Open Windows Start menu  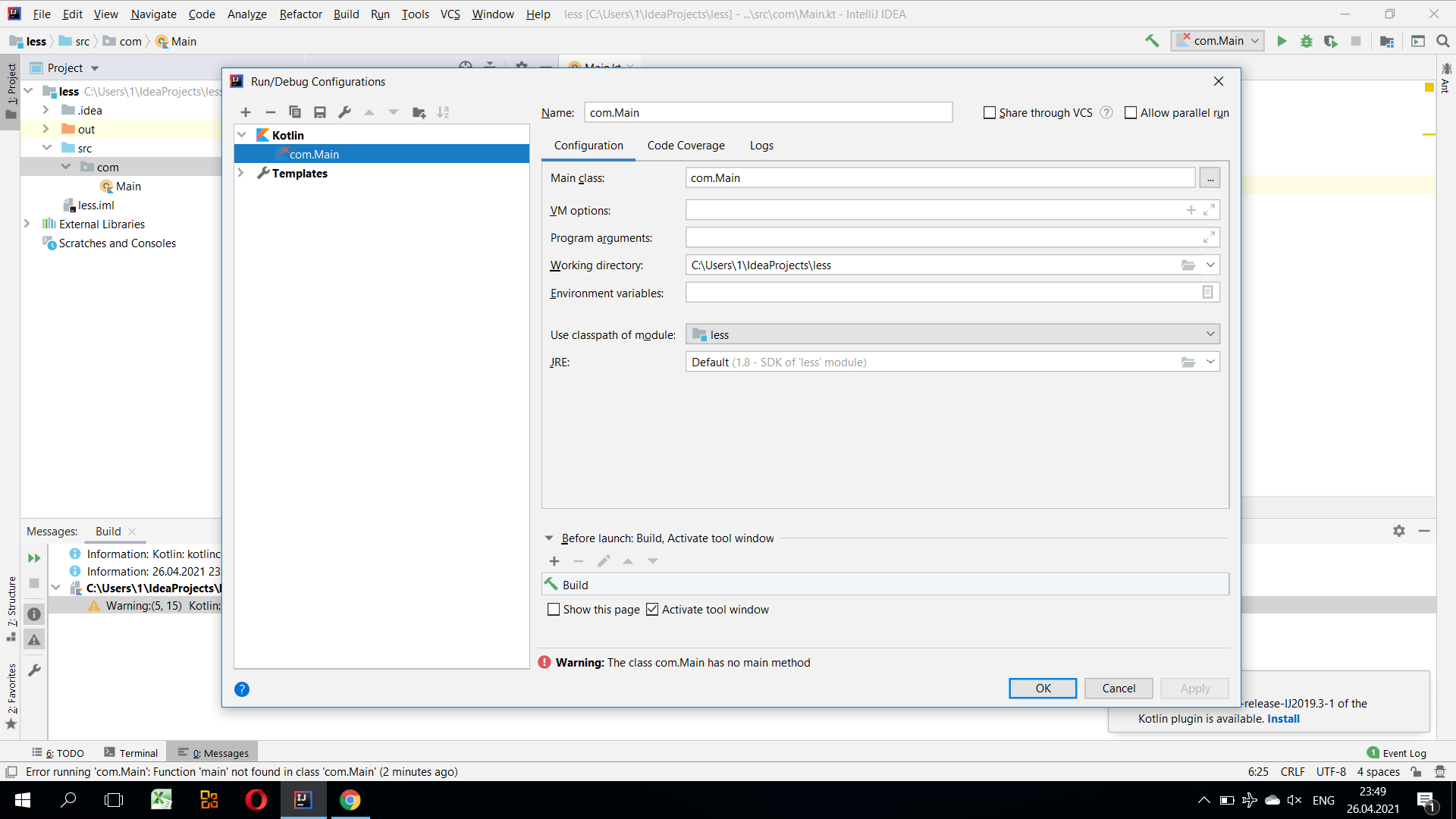pos(23,800)
